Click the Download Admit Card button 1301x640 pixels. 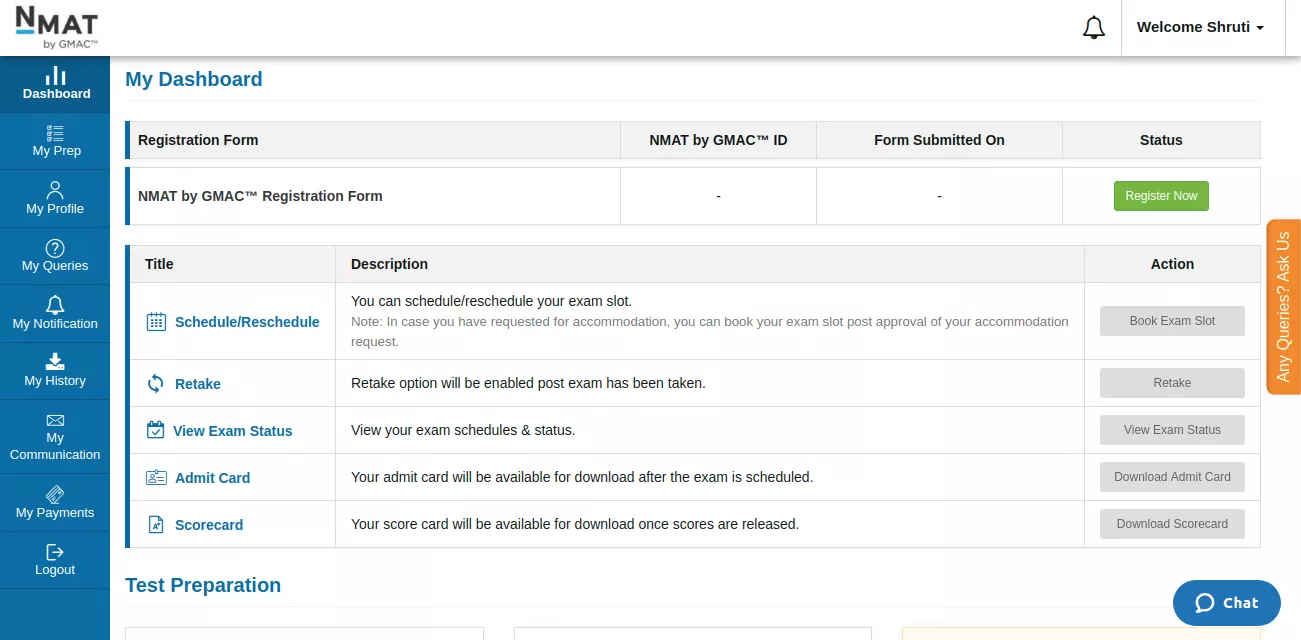[x=1172, y=477]
